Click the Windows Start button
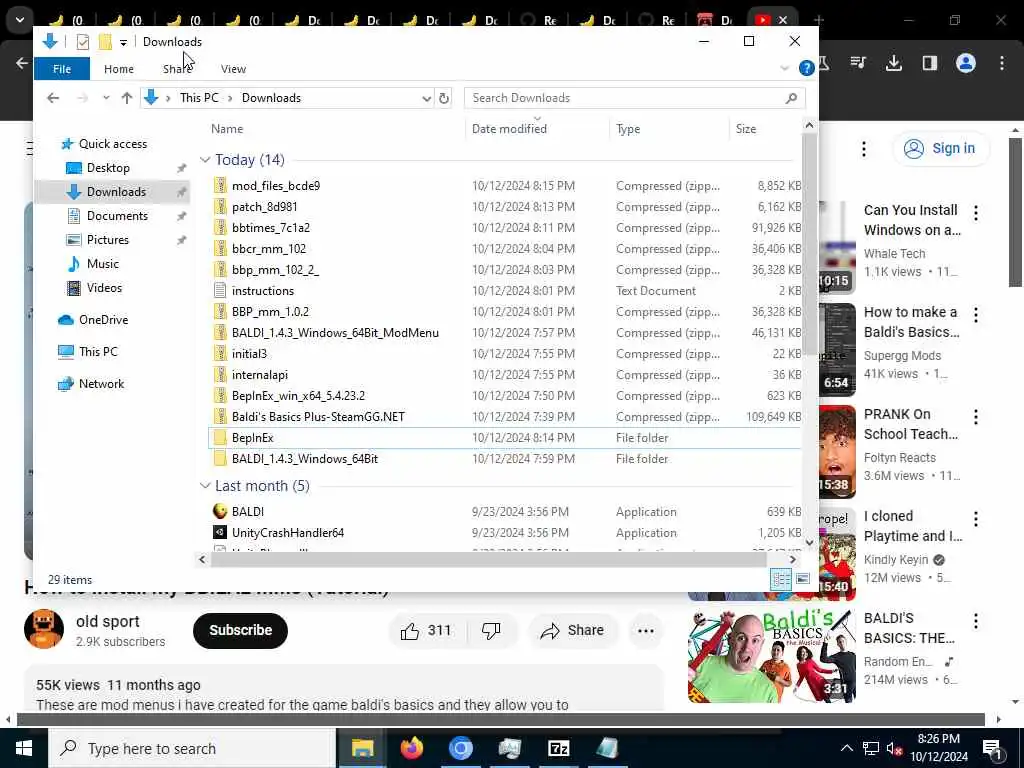The height and width of the screenshot is (768, 1024). [24, 748]
